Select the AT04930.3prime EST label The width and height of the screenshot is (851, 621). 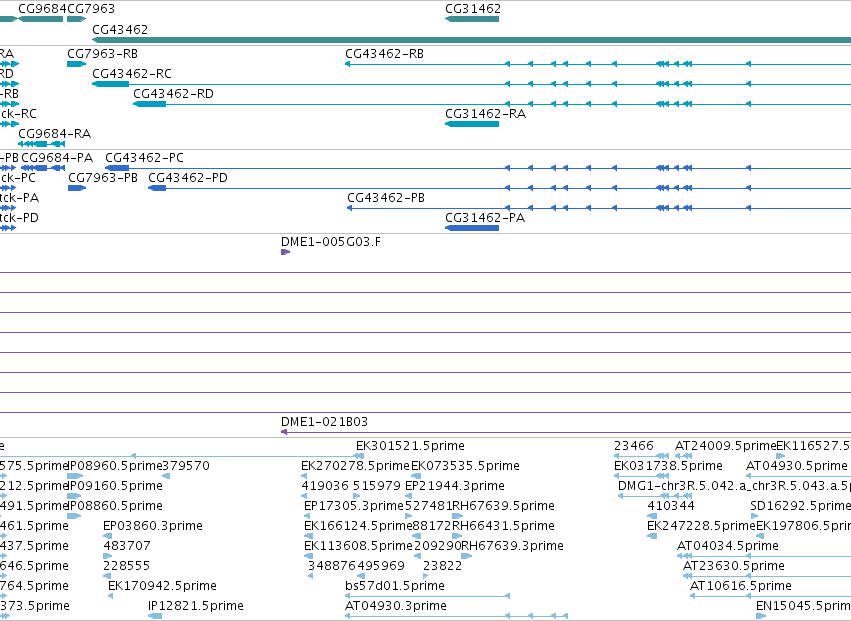396,607
